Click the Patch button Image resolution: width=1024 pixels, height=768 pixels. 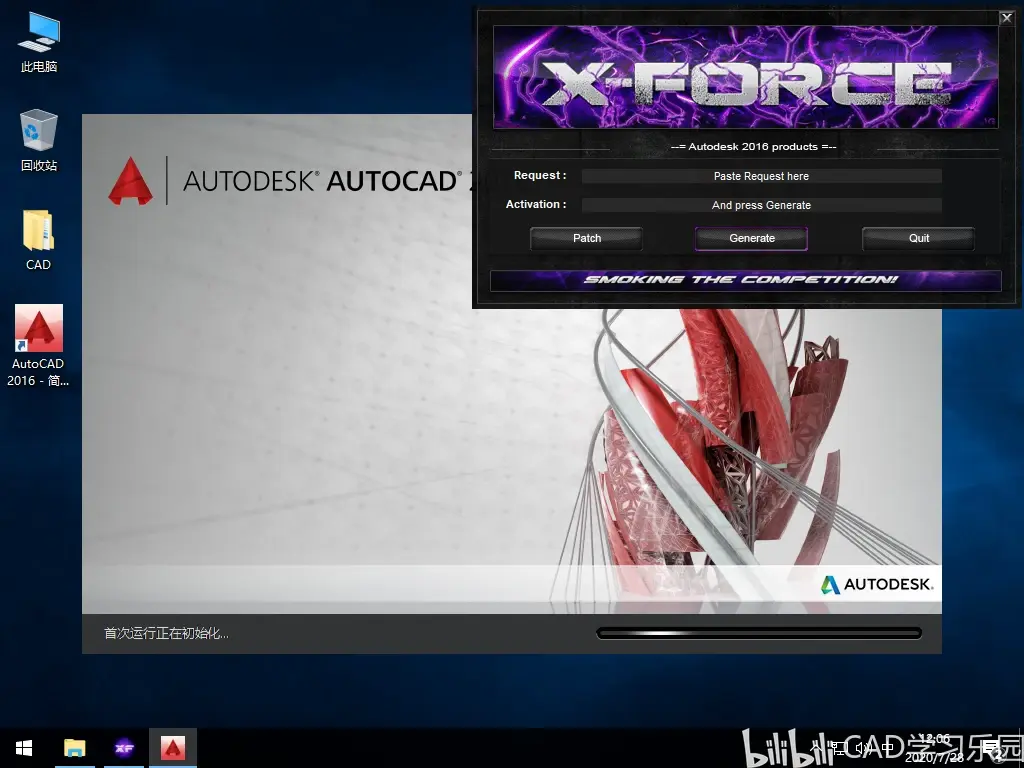click(586, 238)
